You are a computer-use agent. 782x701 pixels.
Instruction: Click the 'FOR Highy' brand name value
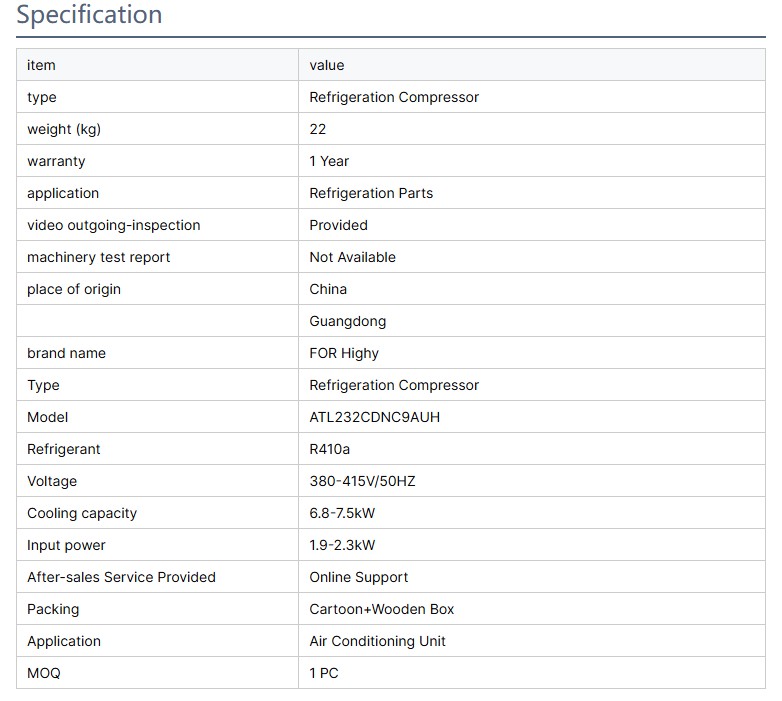point(344,353)
